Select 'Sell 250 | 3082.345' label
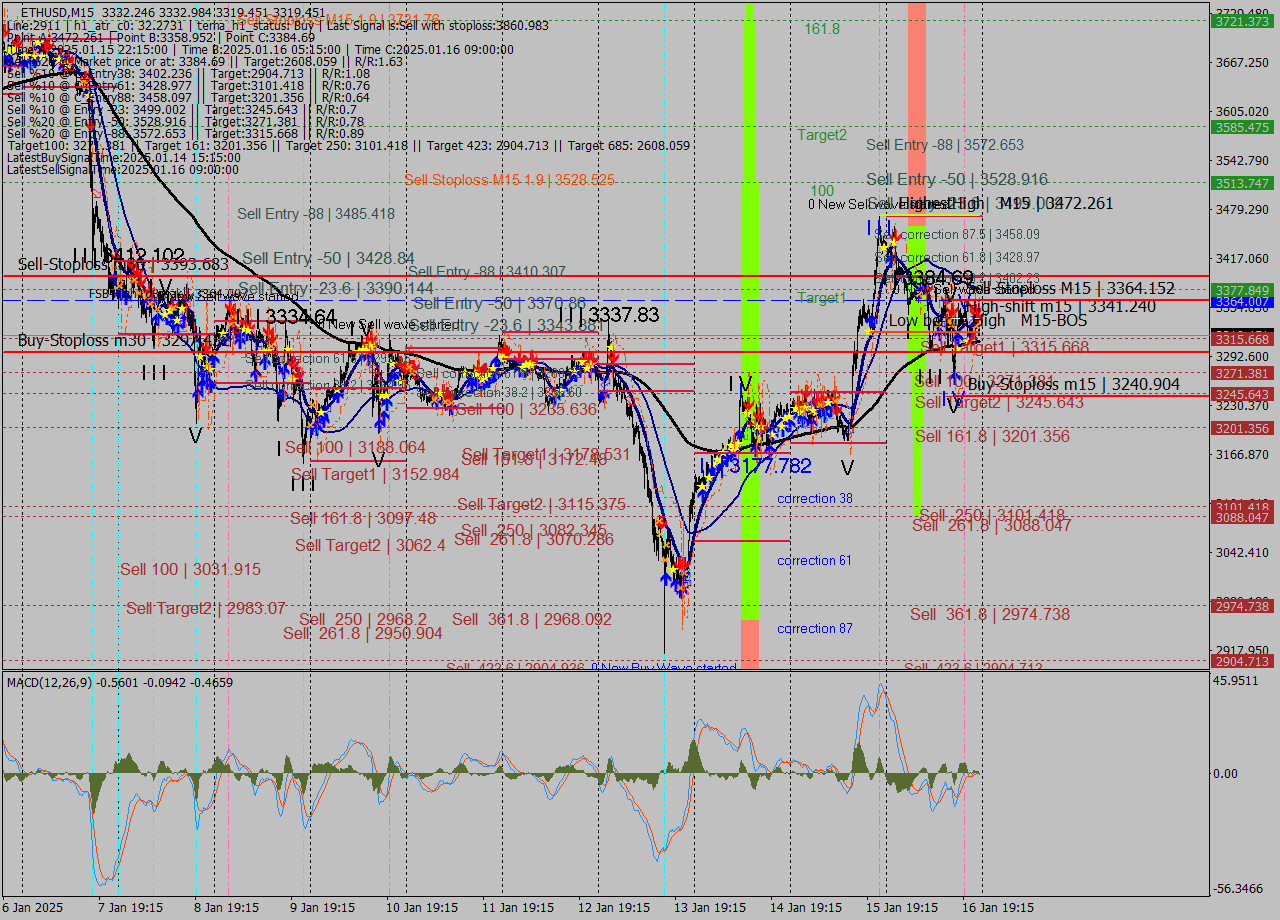 (534, 530)
